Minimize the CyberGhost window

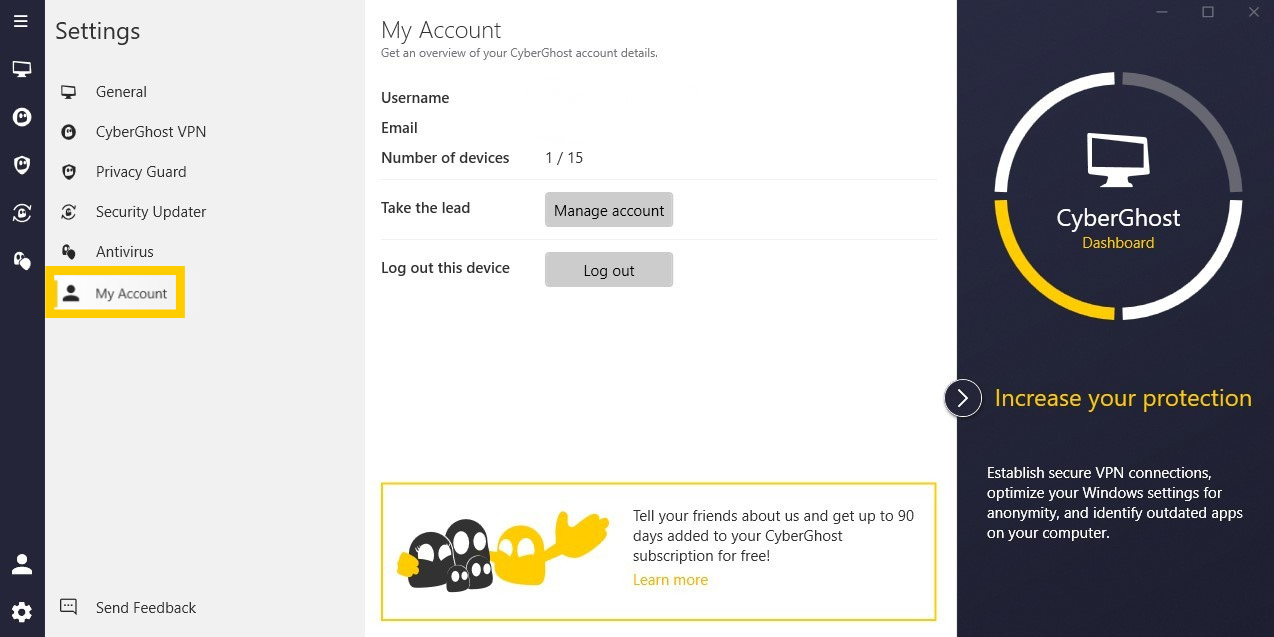(x=1162, y=12)
